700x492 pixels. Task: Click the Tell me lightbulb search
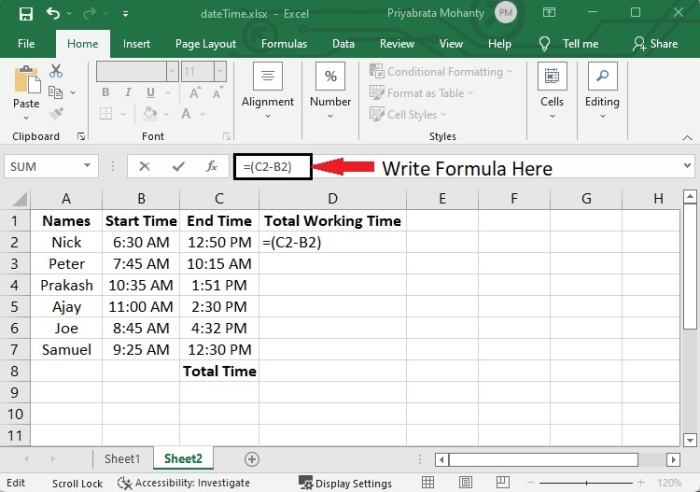click(569, 44)
